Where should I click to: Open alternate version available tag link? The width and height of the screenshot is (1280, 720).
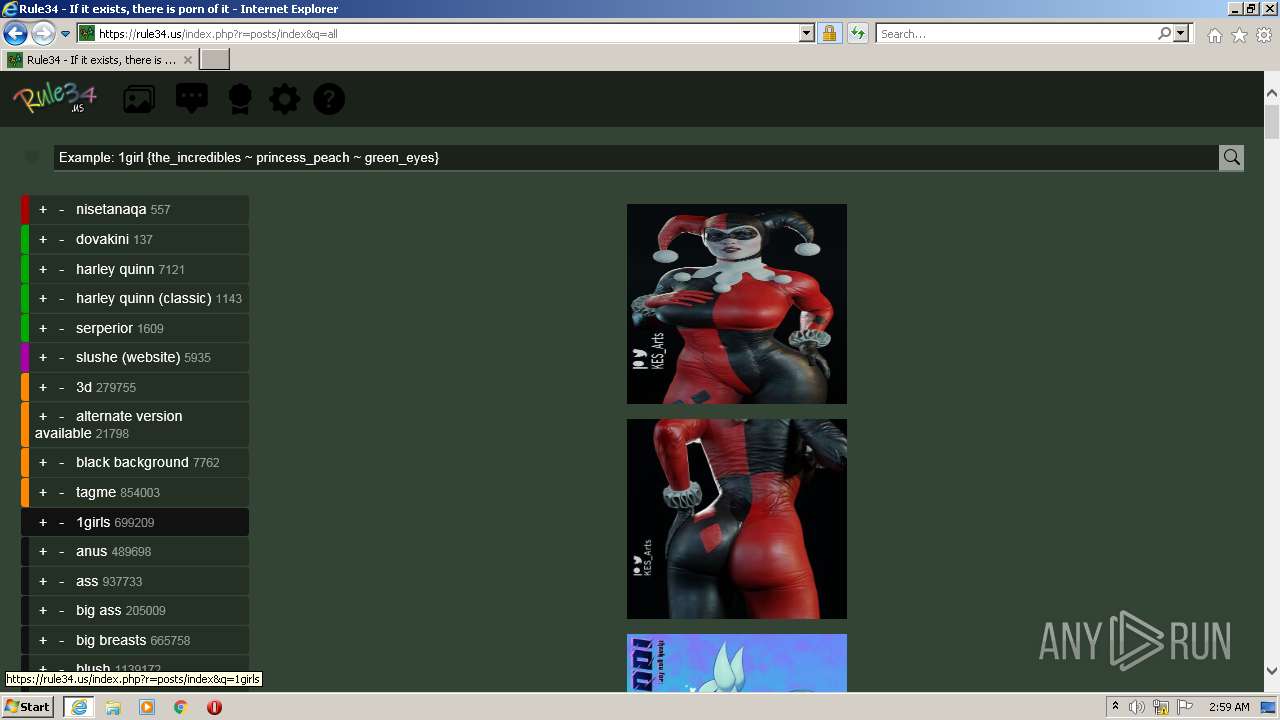pyautogui.click(x=108, y=425)
